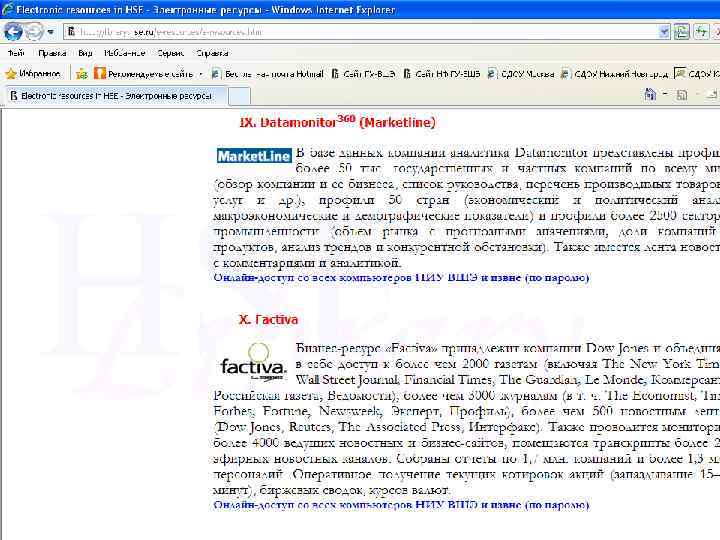This screenshot has width=720, height=540.
Task: Click the Internet Explorer logo in title bar
Action: (x=7, y=10)
